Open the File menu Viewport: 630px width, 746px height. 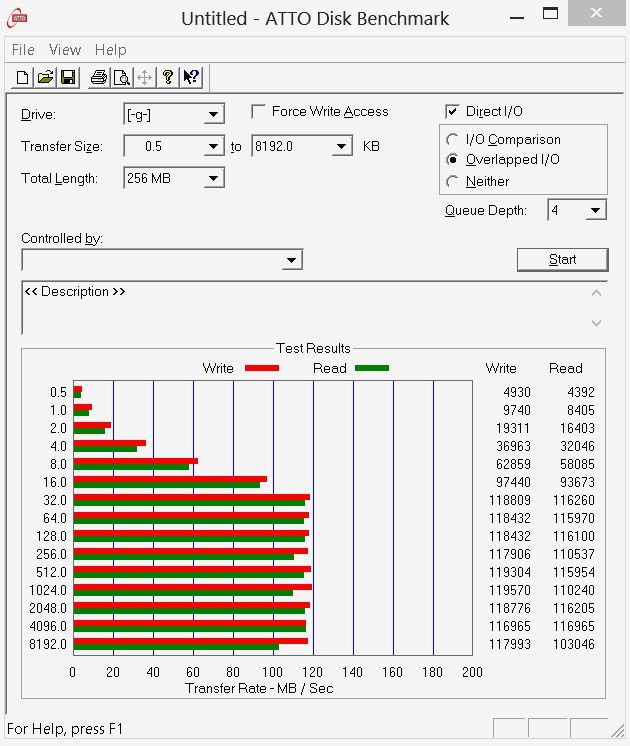tap(23, 49)
